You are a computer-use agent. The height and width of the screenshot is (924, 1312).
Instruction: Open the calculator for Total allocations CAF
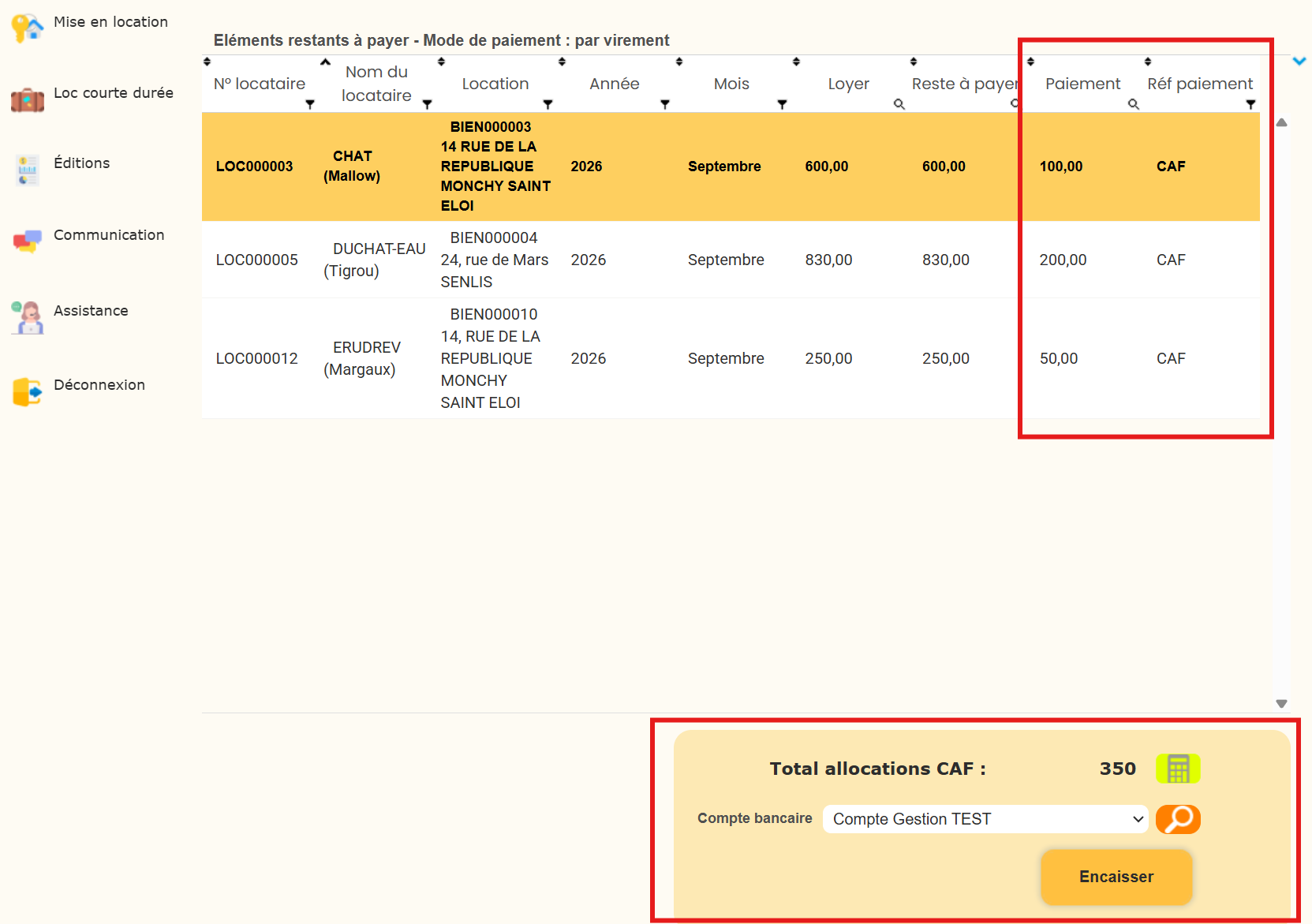click(x=1178, y=769)
